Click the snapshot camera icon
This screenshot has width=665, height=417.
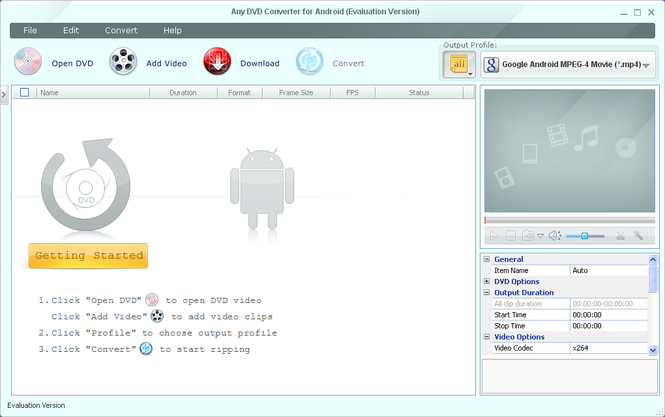pyautogui.click(x=528, y=235)
